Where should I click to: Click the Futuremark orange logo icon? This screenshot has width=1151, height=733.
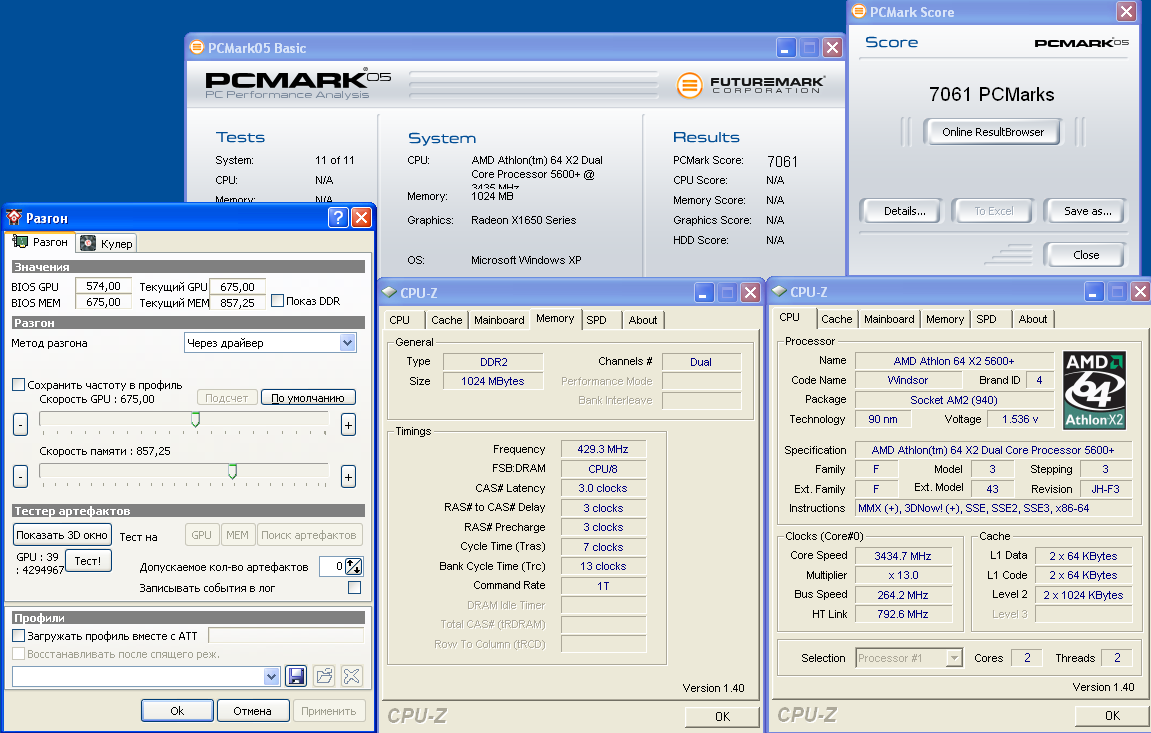pyautogui.click(x=689, y=85)
